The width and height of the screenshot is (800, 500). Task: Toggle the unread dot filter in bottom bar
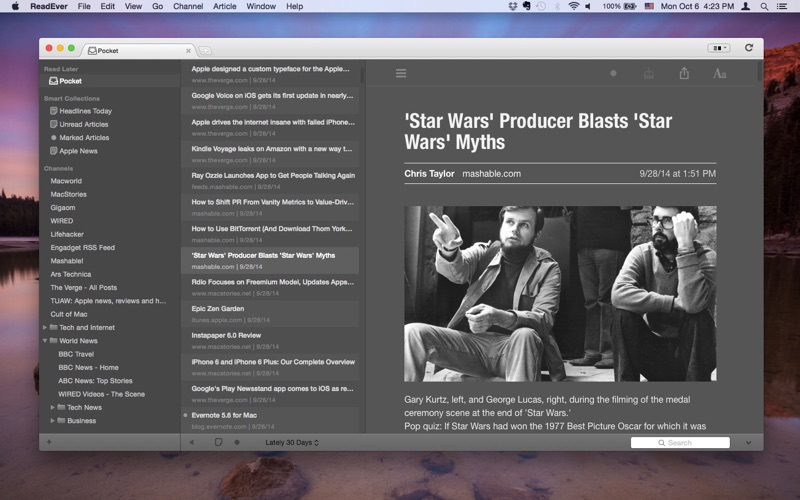[237, 442]
